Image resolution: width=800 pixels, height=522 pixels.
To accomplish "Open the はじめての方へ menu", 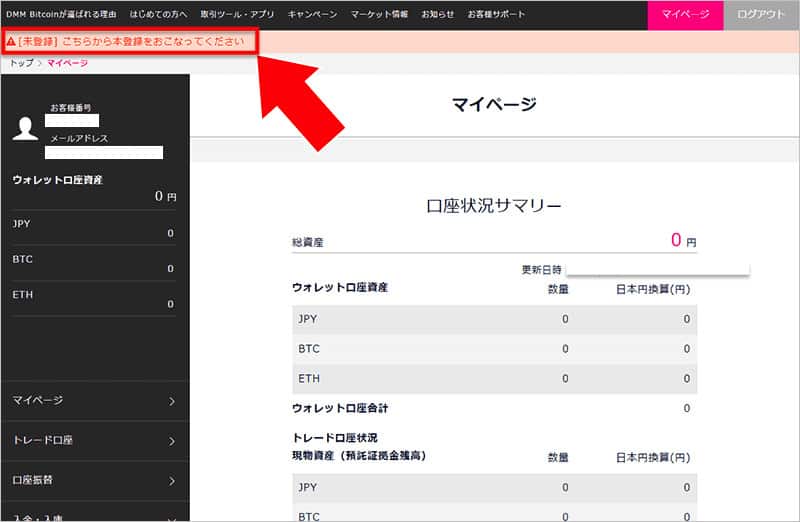I will click(x=158, y=14).
